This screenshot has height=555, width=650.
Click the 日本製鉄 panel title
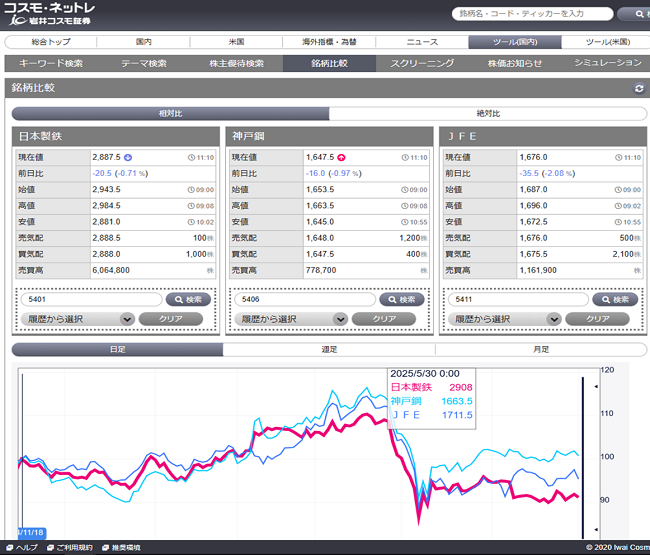(40, 136)
